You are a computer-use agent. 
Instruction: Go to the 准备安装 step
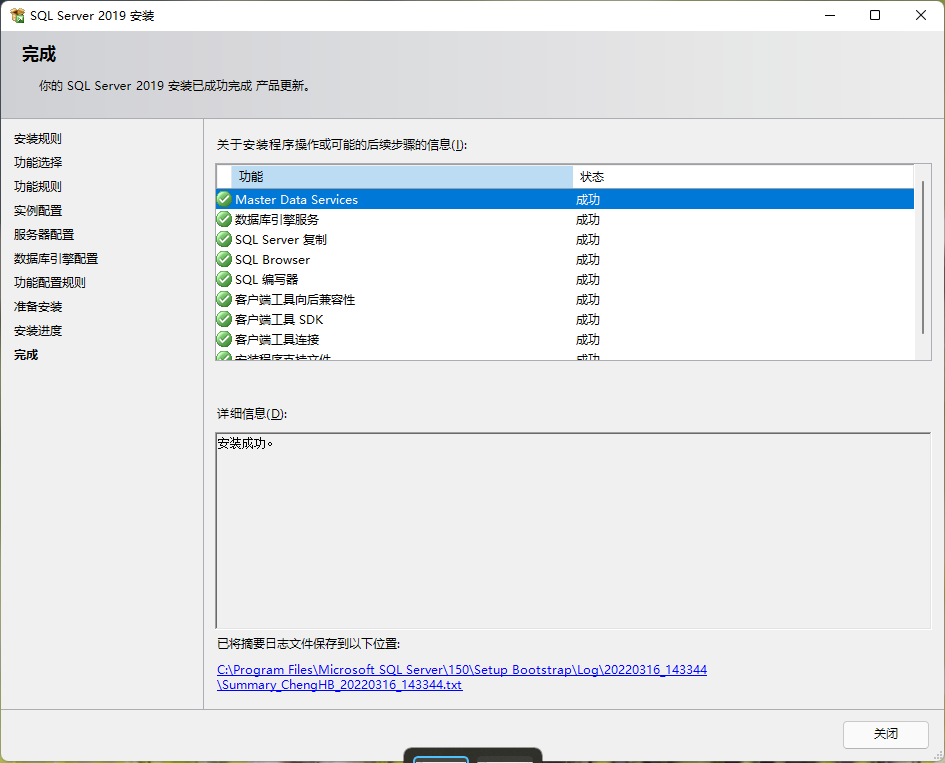tap(38, 307)
